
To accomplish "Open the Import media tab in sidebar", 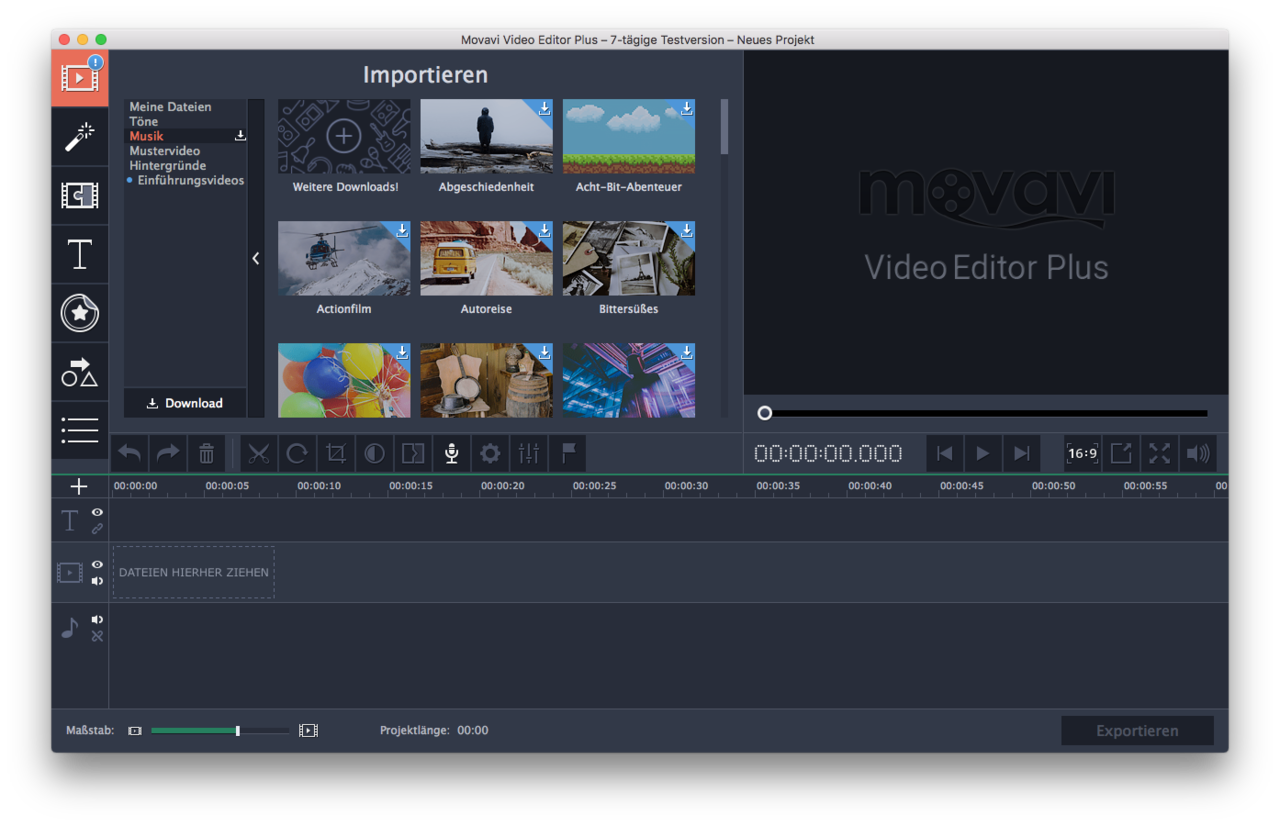I will [80, 78].
